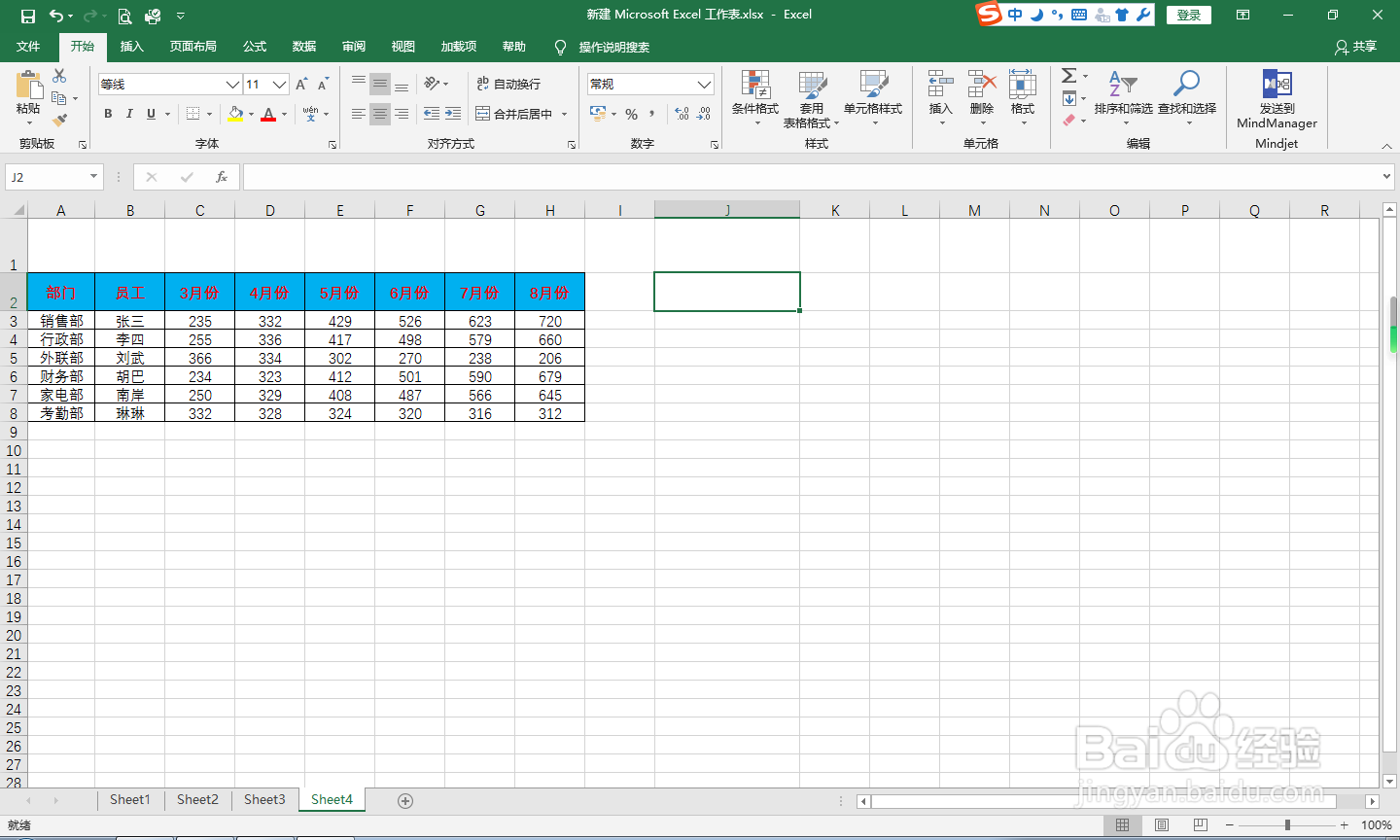Click the Insert cells (插入) button
This screenshot has height=840, width=1400.
click(x=940, y=98)
